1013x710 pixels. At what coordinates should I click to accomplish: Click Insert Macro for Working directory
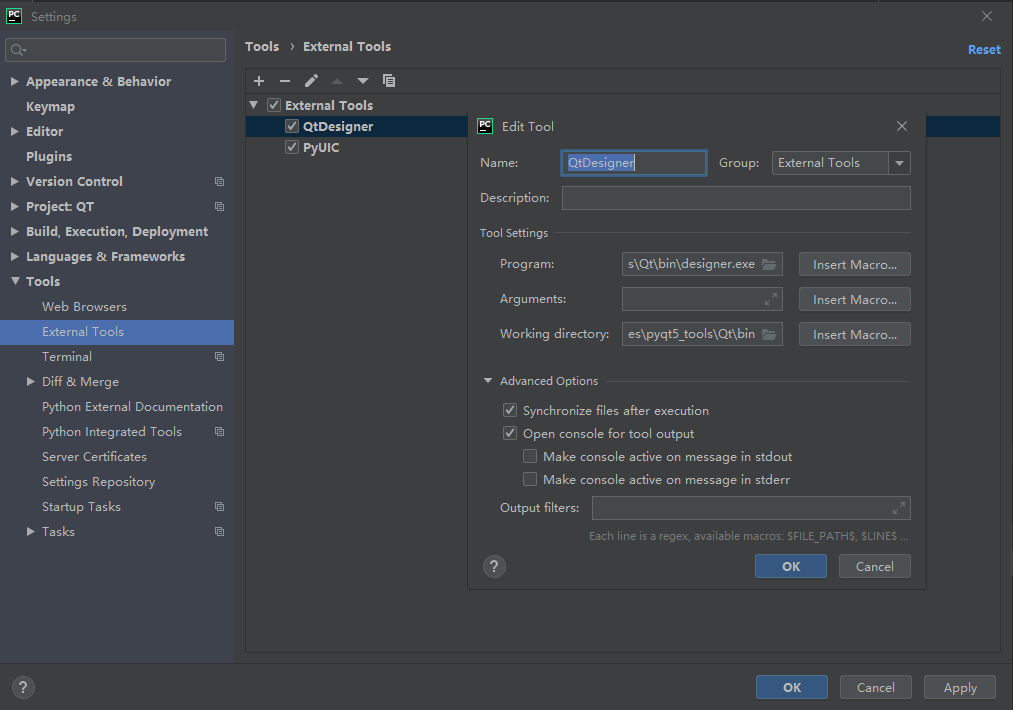pos(855,334)
